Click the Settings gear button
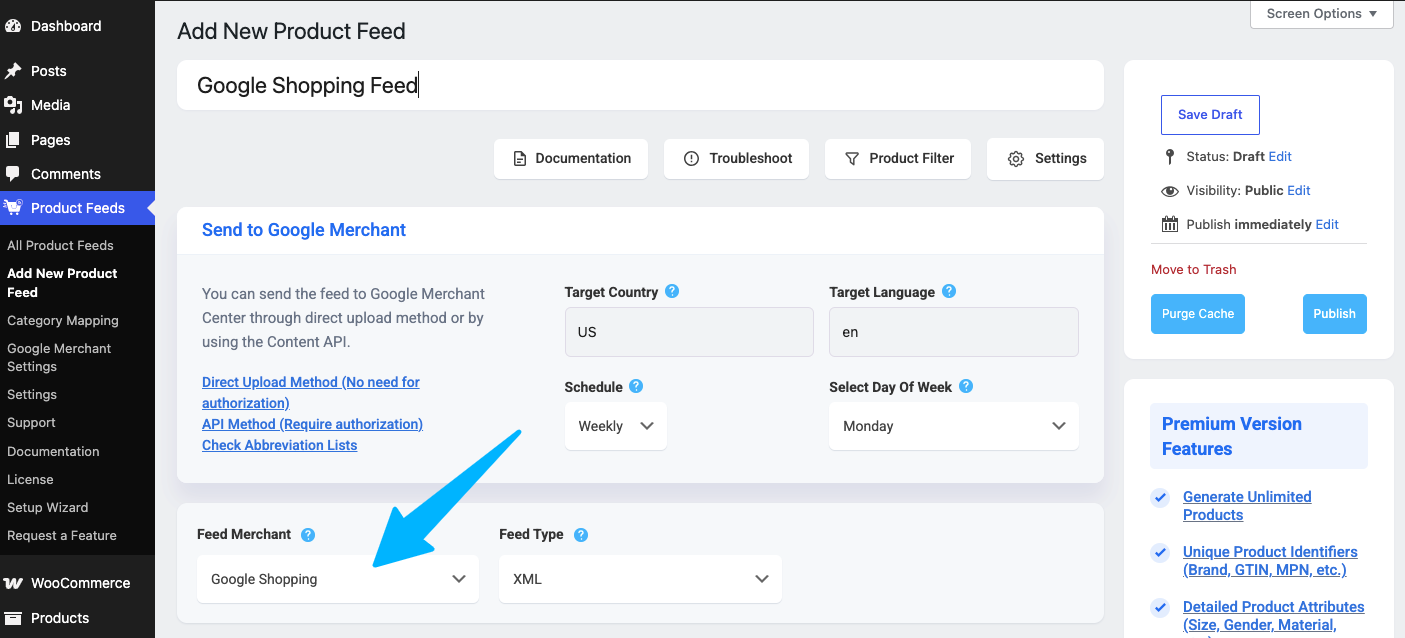This screenshot has height=638, width=1405. [x=1045, y=159]
